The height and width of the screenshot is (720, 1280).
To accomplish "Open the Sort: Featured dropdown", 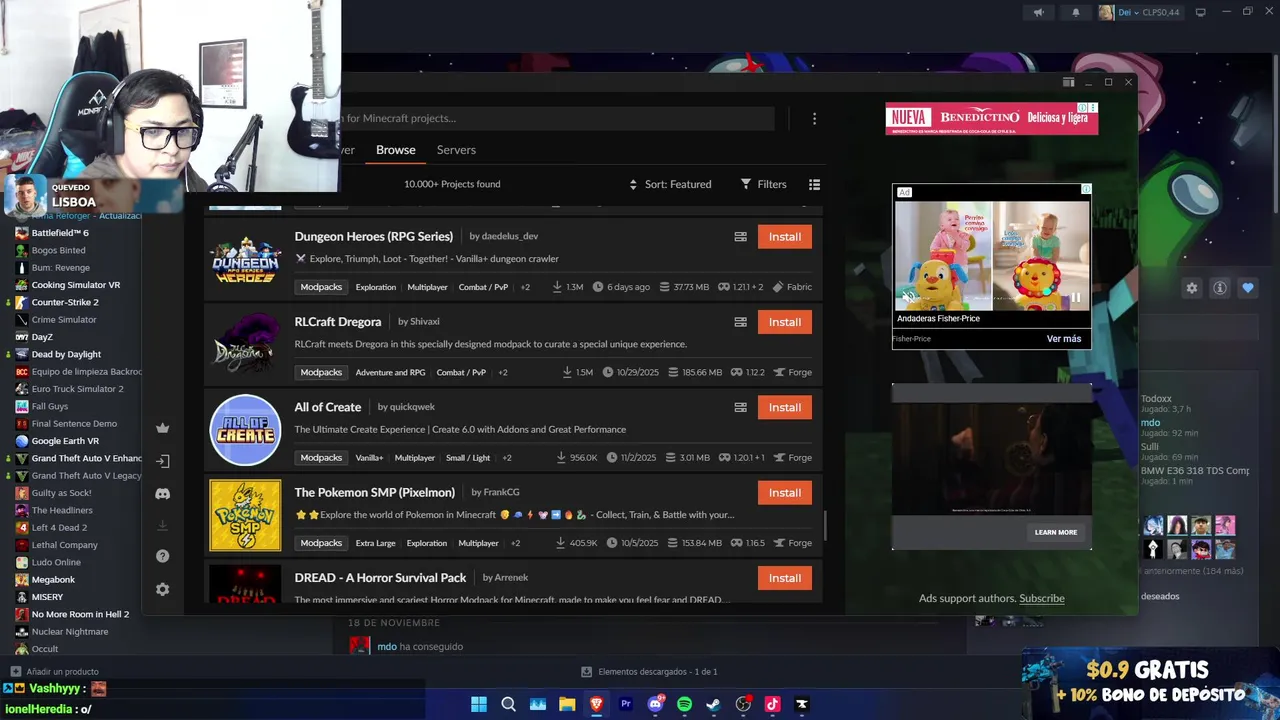I will pos(670,184).
